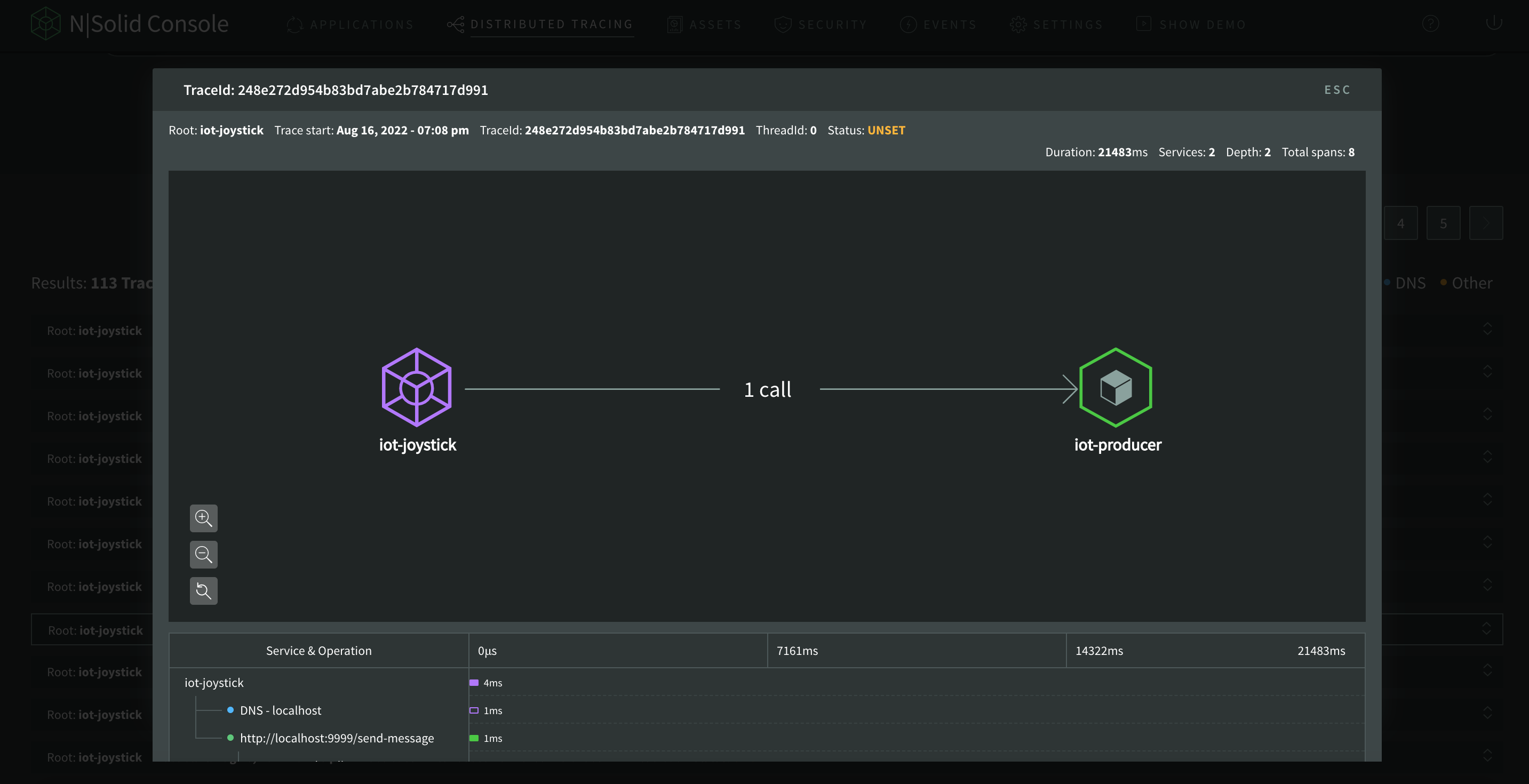Select the purple iot-joystick service node

tap(417, 388)
